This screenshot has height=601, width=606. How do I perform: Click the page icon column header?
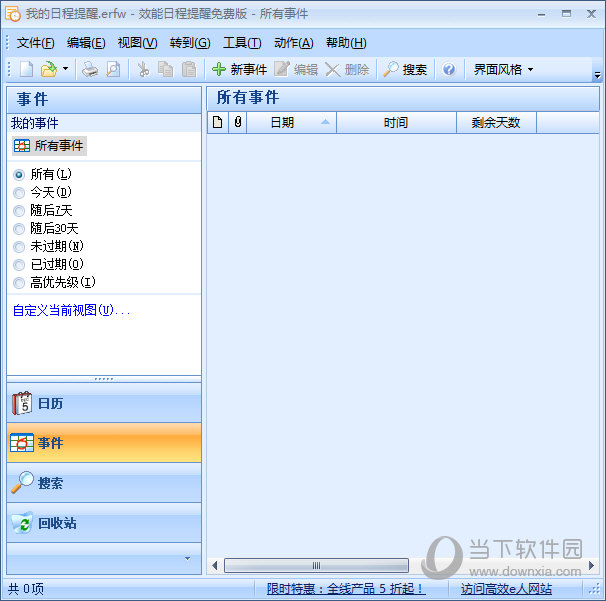coord(218,123)
